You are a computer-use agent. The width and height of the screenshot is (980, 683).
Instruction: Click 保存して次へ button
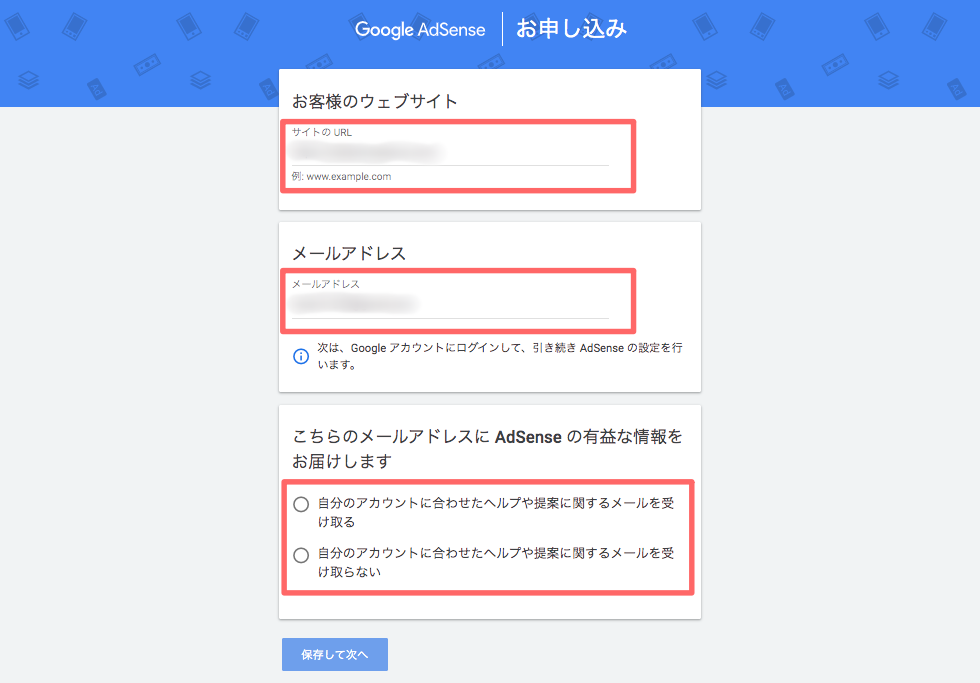335,654
